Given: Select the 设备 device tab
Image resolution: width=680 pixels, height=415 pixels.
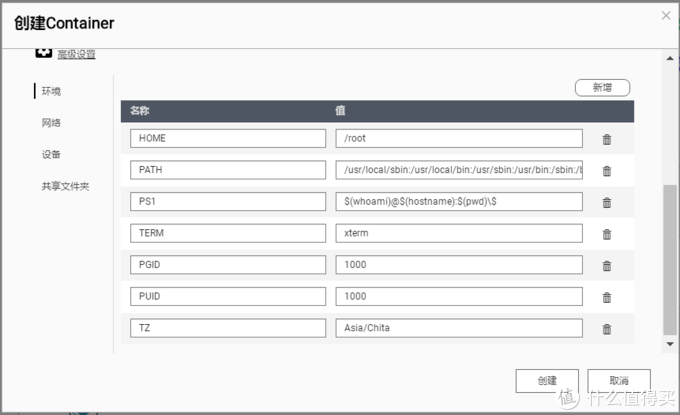Looking at the screenshot, I should pos(51,154).
